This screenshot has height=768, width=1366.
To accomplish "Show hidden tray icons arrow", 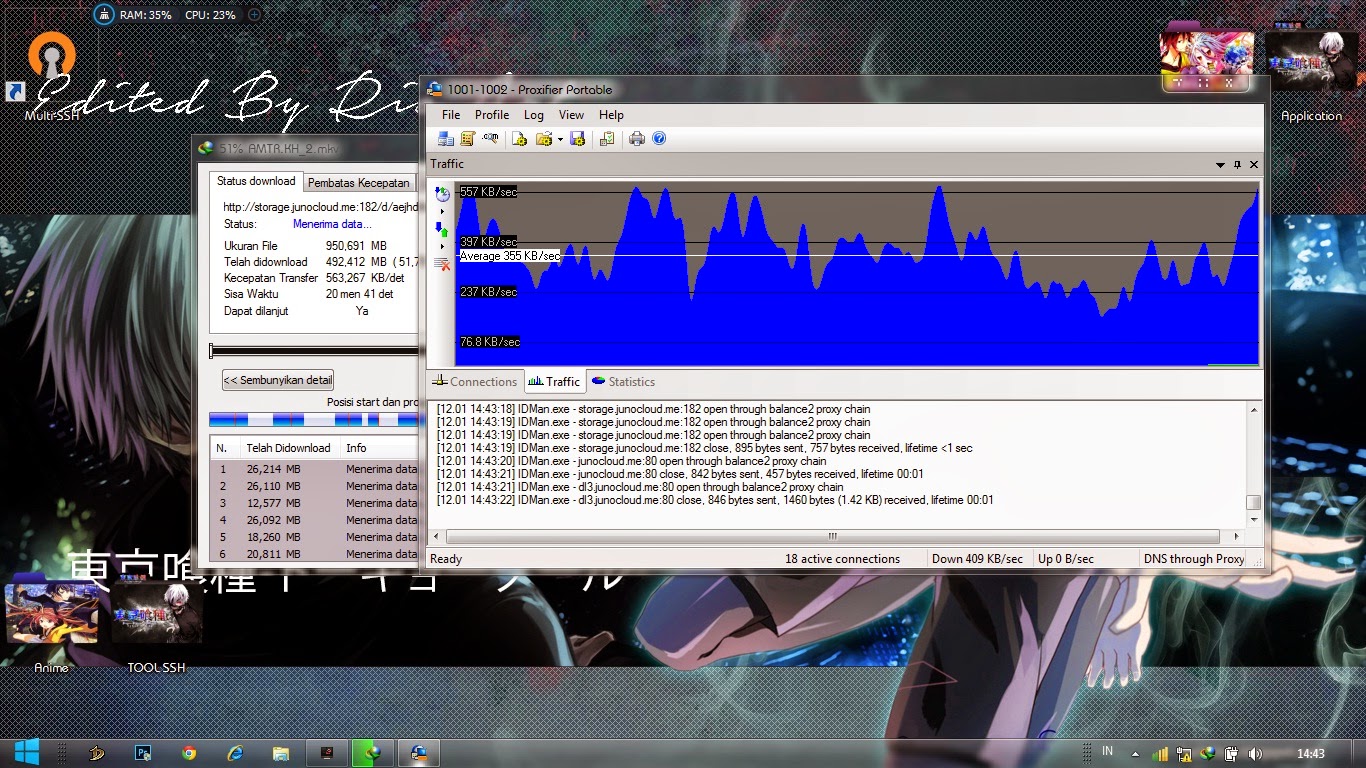I will click(1135, 754).
